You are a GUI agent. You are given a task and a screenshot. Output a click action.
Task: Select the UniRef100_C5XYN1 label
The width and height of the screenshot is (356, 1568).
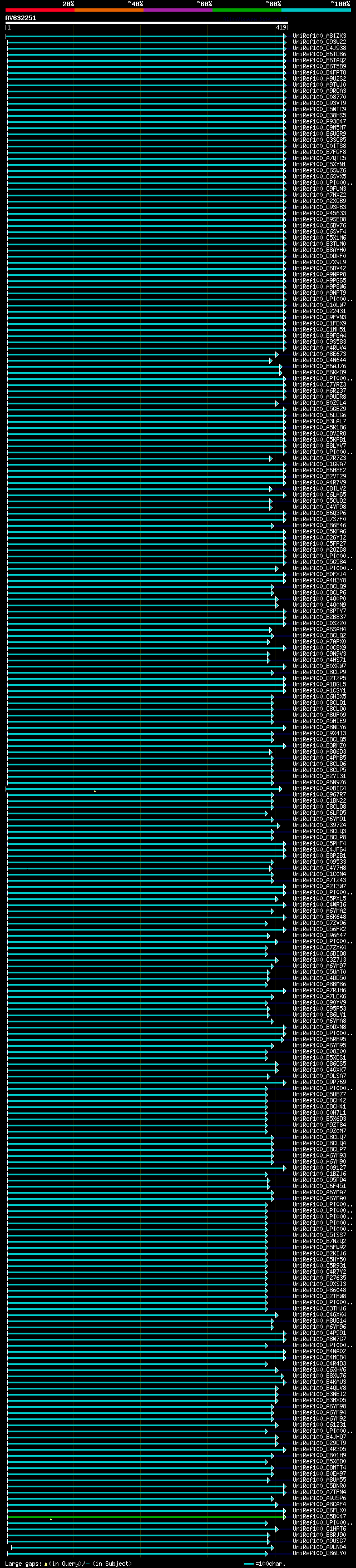[x=319, y=164]
